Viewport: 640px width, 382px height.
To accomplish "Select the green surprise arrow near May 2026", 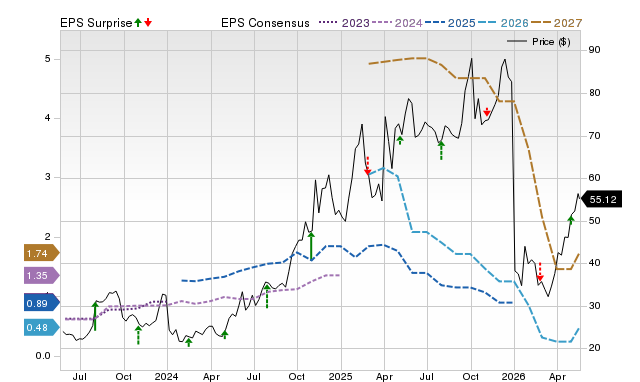I will point(571,220).
